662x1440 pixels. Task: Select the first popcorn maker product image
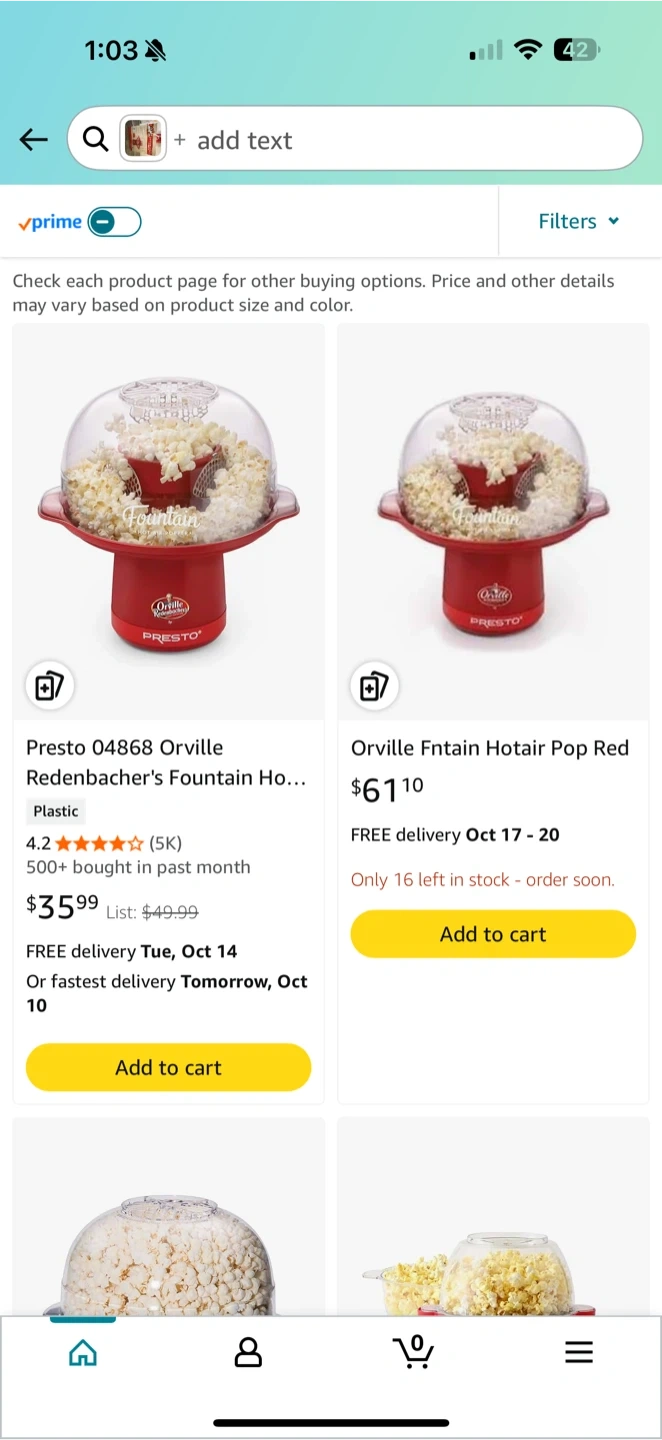168,521
